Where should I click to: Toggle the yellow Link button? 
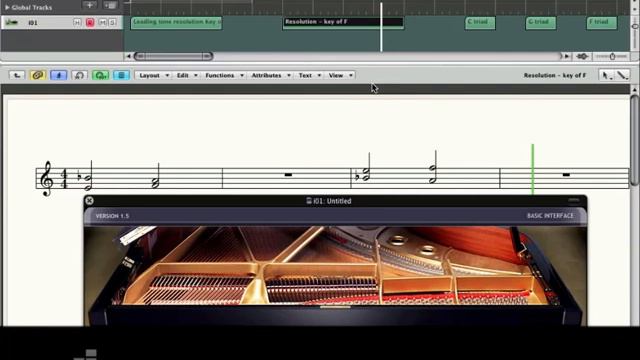pyautogui.click(x=38, y=75)
